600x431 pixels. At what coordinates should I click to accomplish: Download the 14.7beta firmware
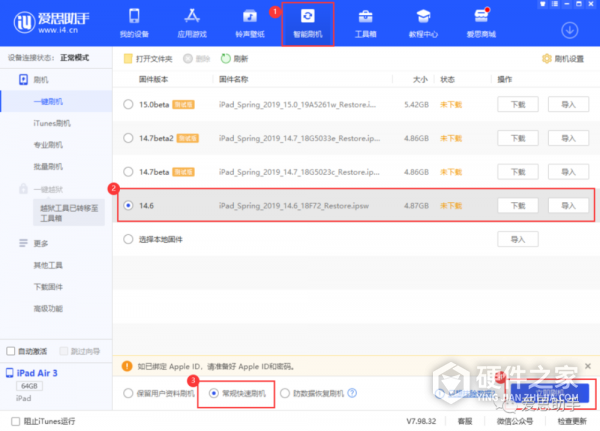pos(518,172)
